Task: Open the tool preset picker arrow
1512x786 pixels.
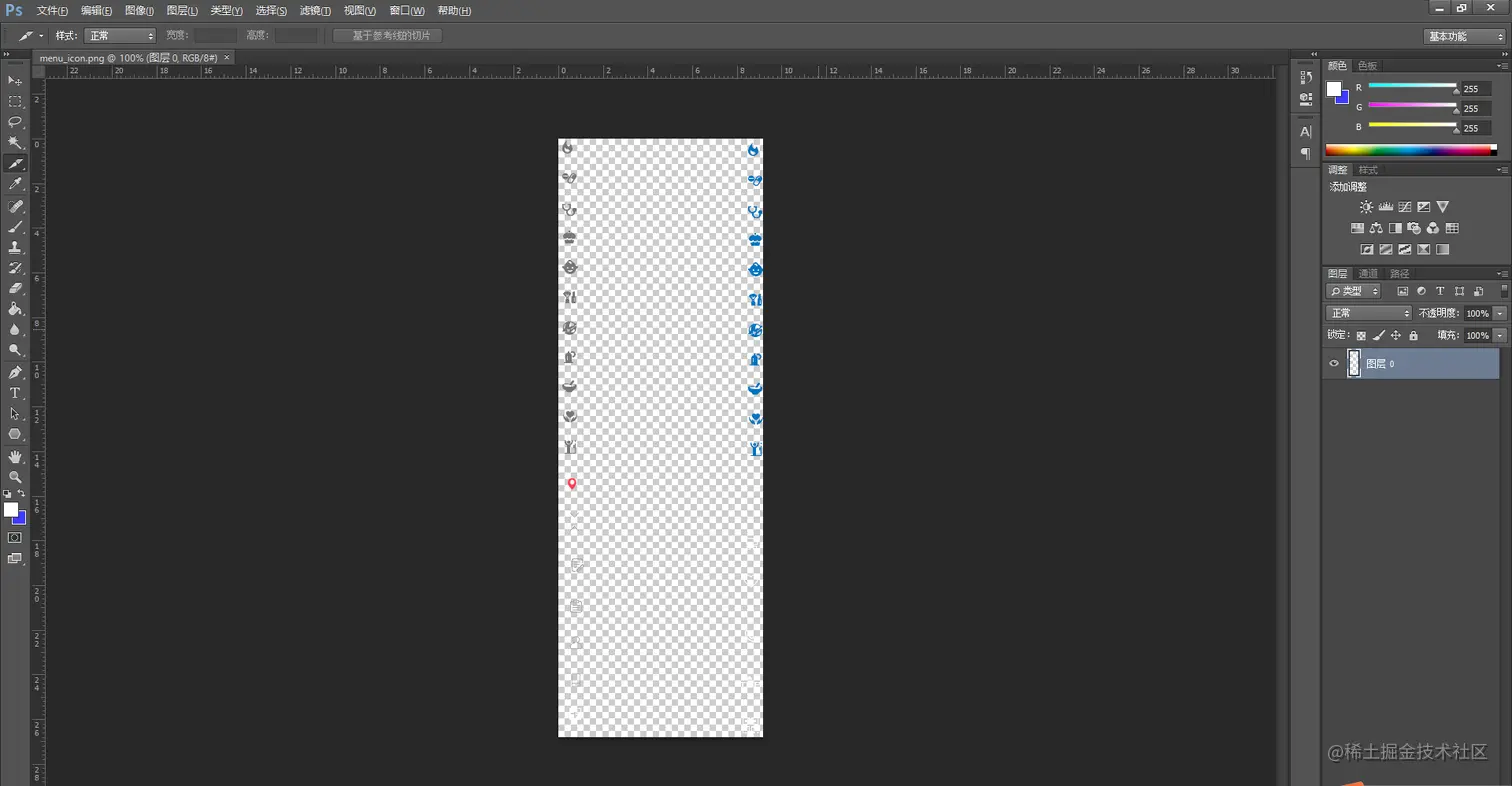Action: pyautogui.click(x=41, y=36)
